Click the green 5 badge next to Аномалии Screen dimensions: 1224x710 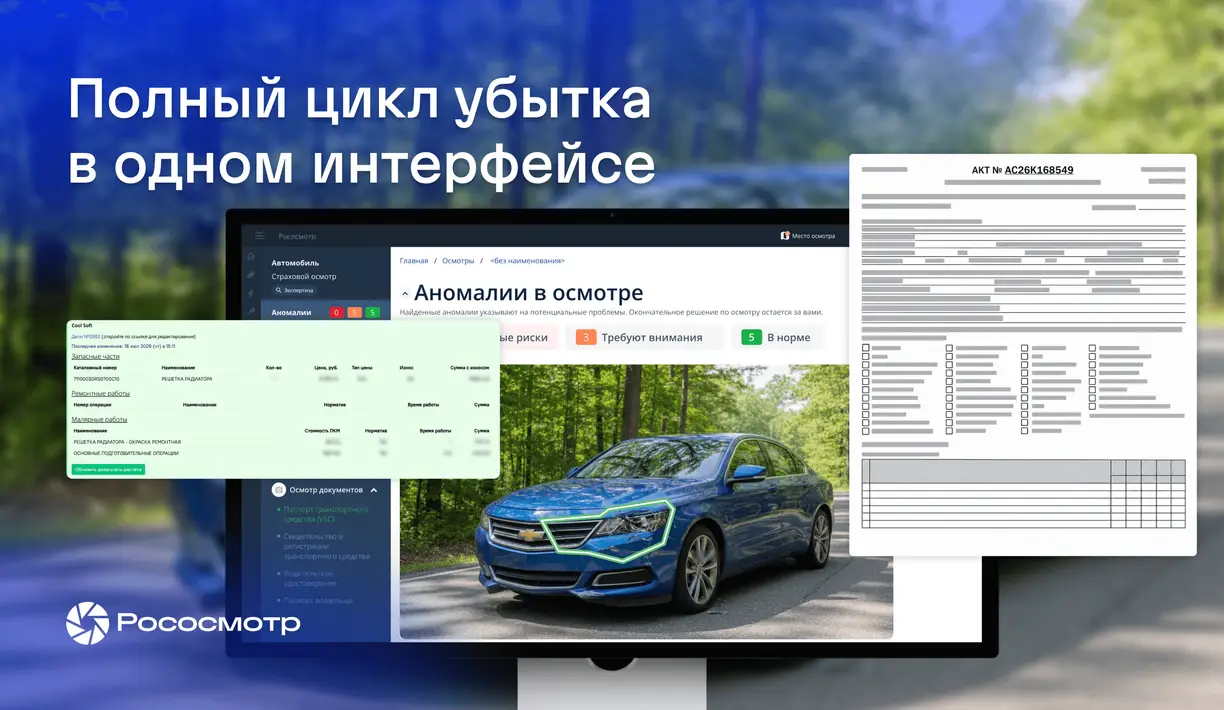[x=372, y=313]
